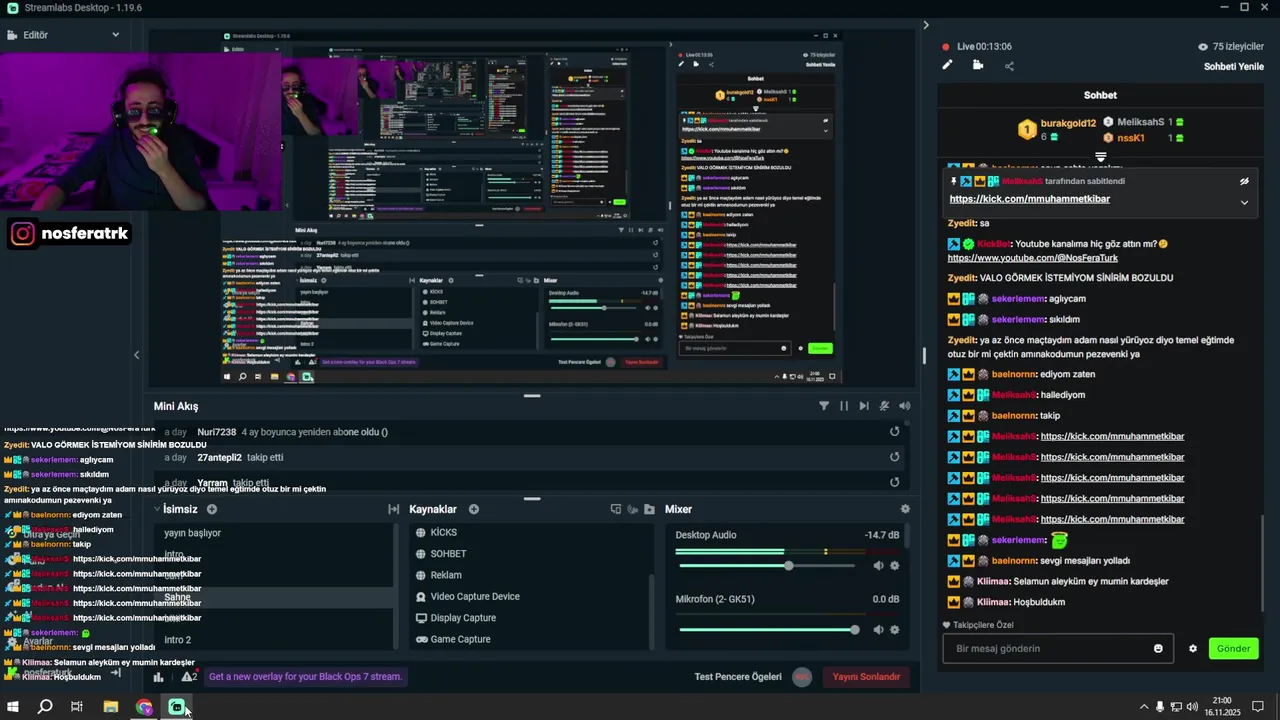Click the first icon right of the Kaynaklar title
This screenshot has height=720, width=1280.
point(616,509)
